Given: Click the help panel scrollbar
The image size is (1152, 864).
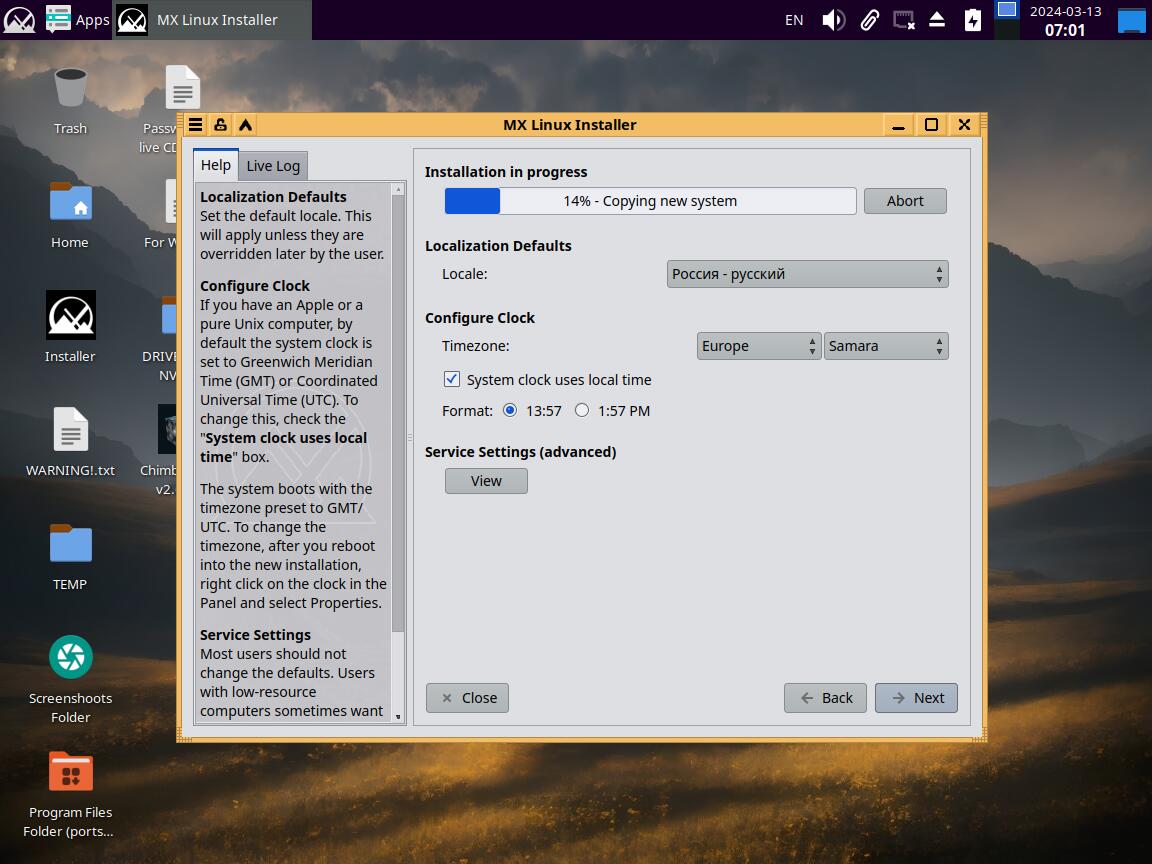Looking at the screenshot, I should (x=398, y=413).
